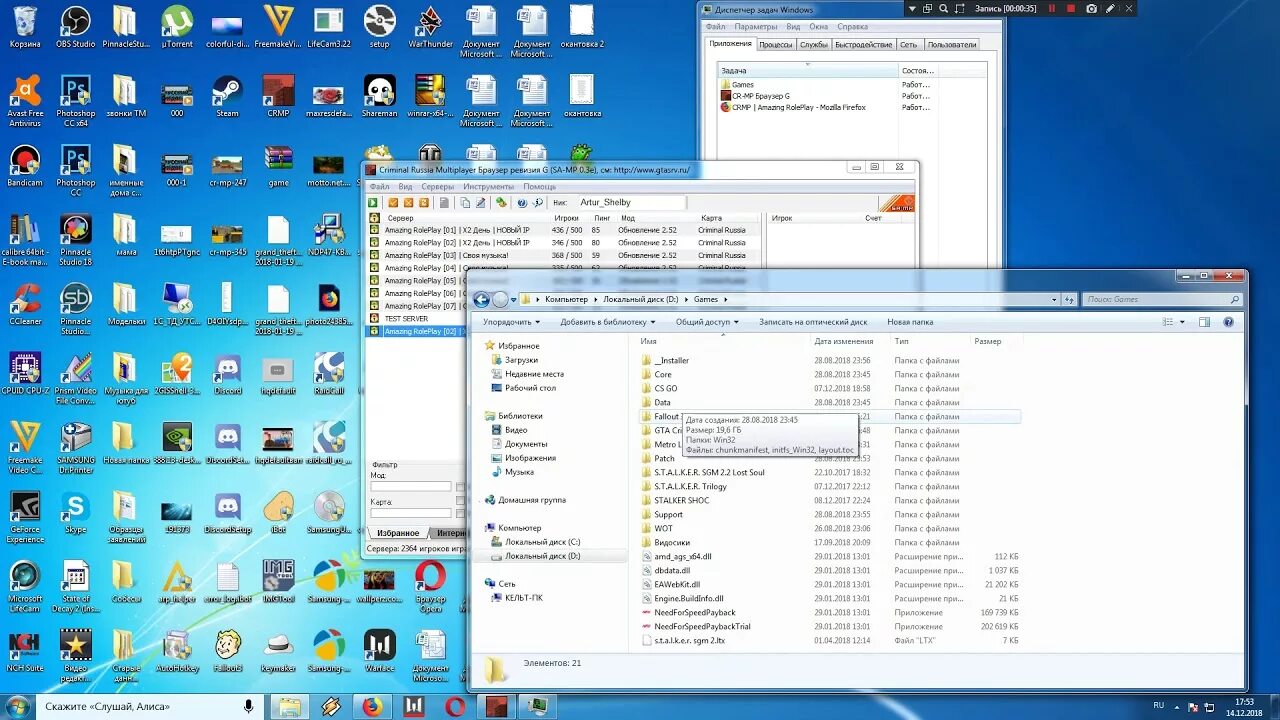Image resolution: width=1280 pixels, height=720 pixels.
Task: Open the Общий доступ dropdown
Action: [x=707, y=322]
